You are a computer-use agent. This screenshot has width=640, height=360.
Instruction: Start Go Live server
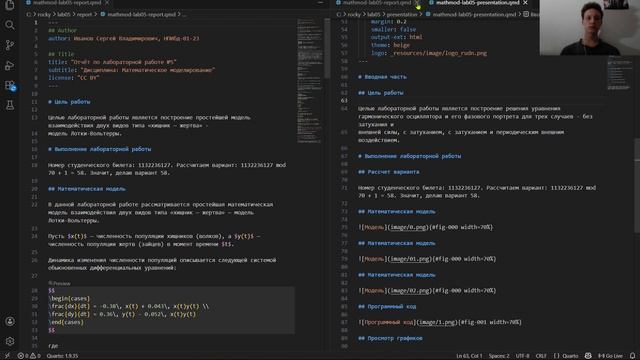tap(610, 356)
